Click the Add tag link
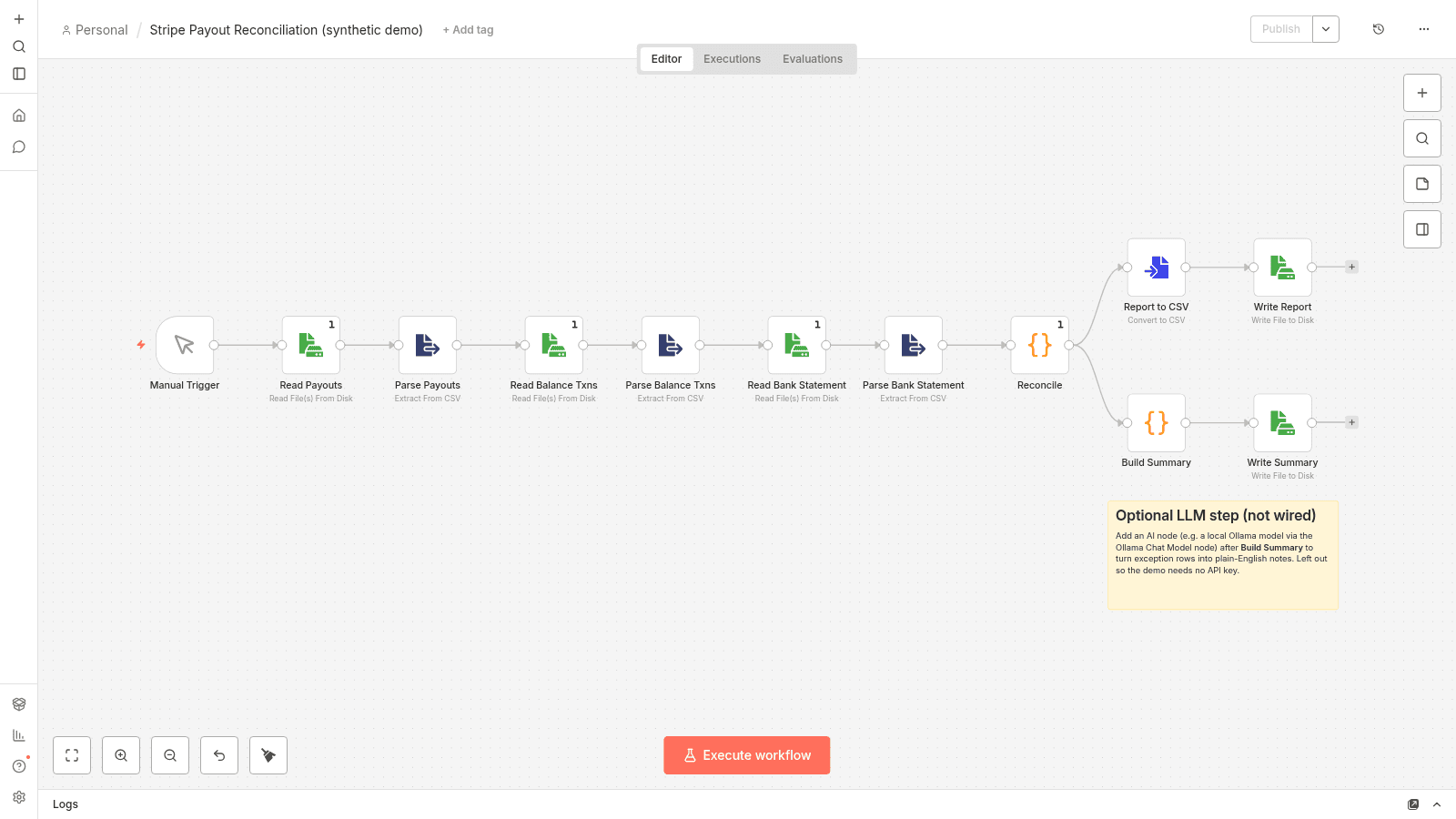The width and height of the screenshot is (1456, 819). coord(468,30)
